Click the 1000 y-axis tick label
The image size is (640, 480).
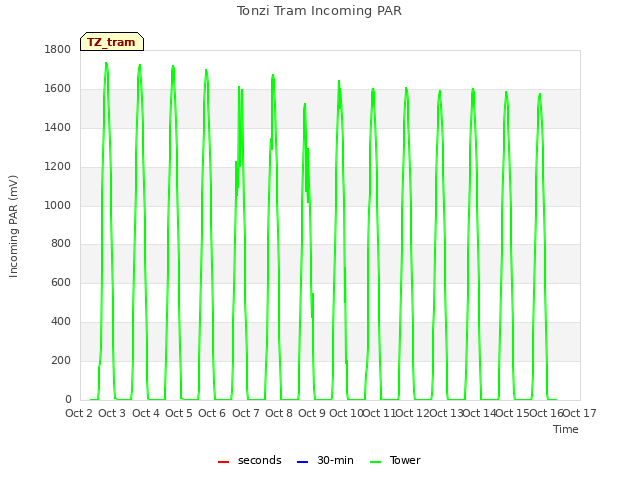[58, 205]
